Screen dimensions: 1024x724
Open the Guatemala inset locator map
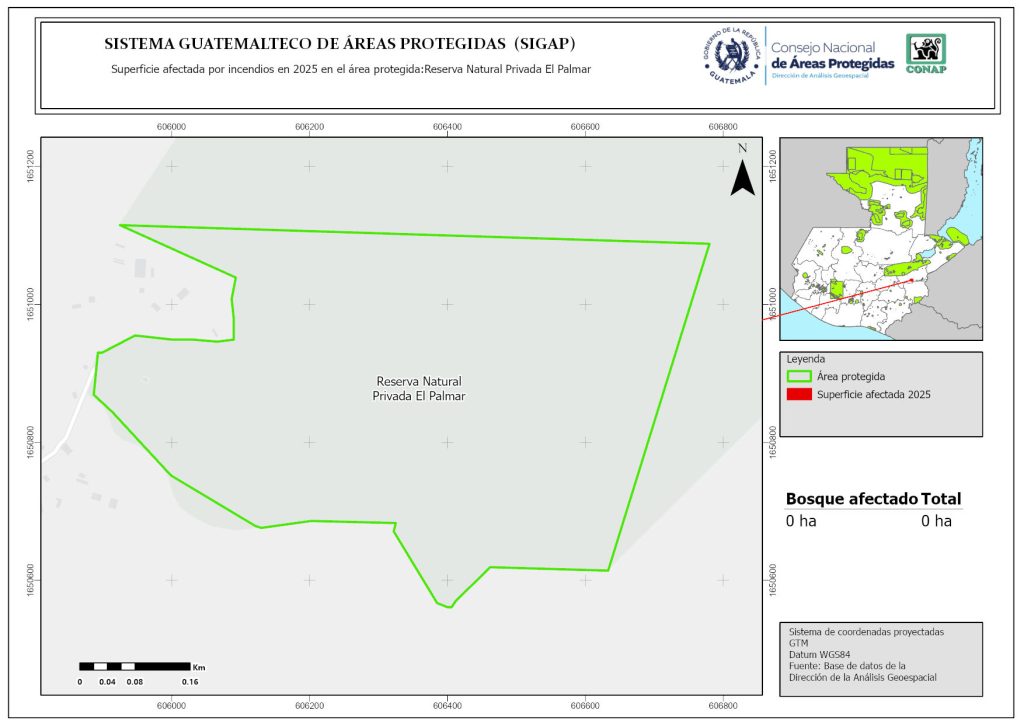[880, 240]
